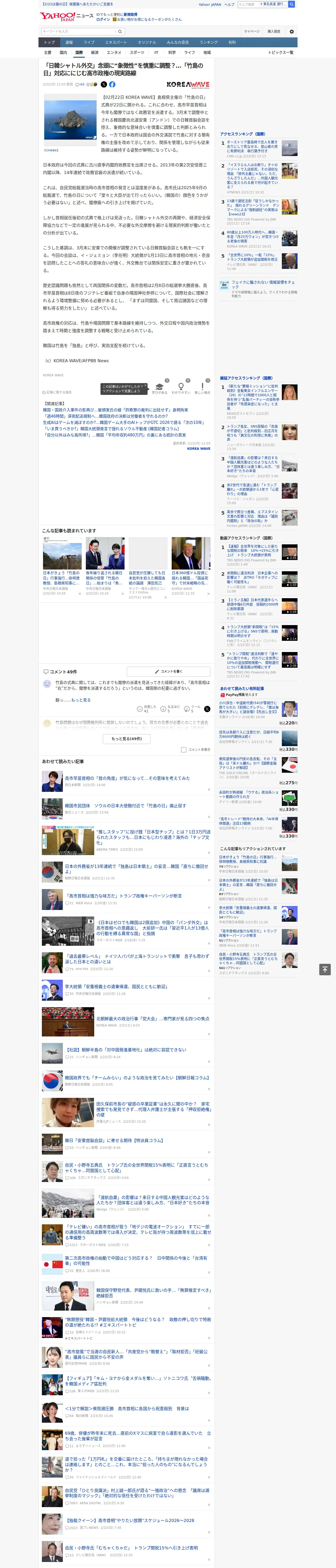This screenshot has width=336, height=1568.
Task: Dismiss the 日本360億ドル投資 recommended card
Action: point(208,594)
